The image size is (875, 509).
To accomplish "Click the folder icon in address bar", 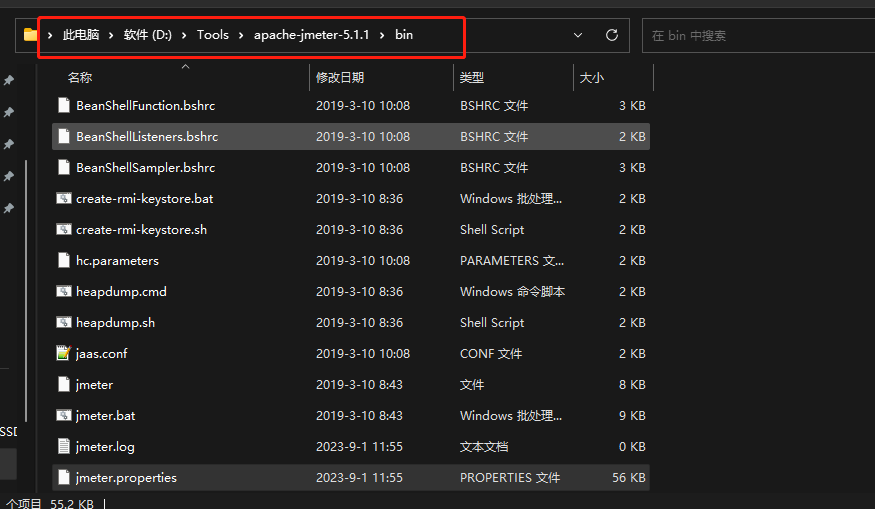I will [x=30, y=35].
